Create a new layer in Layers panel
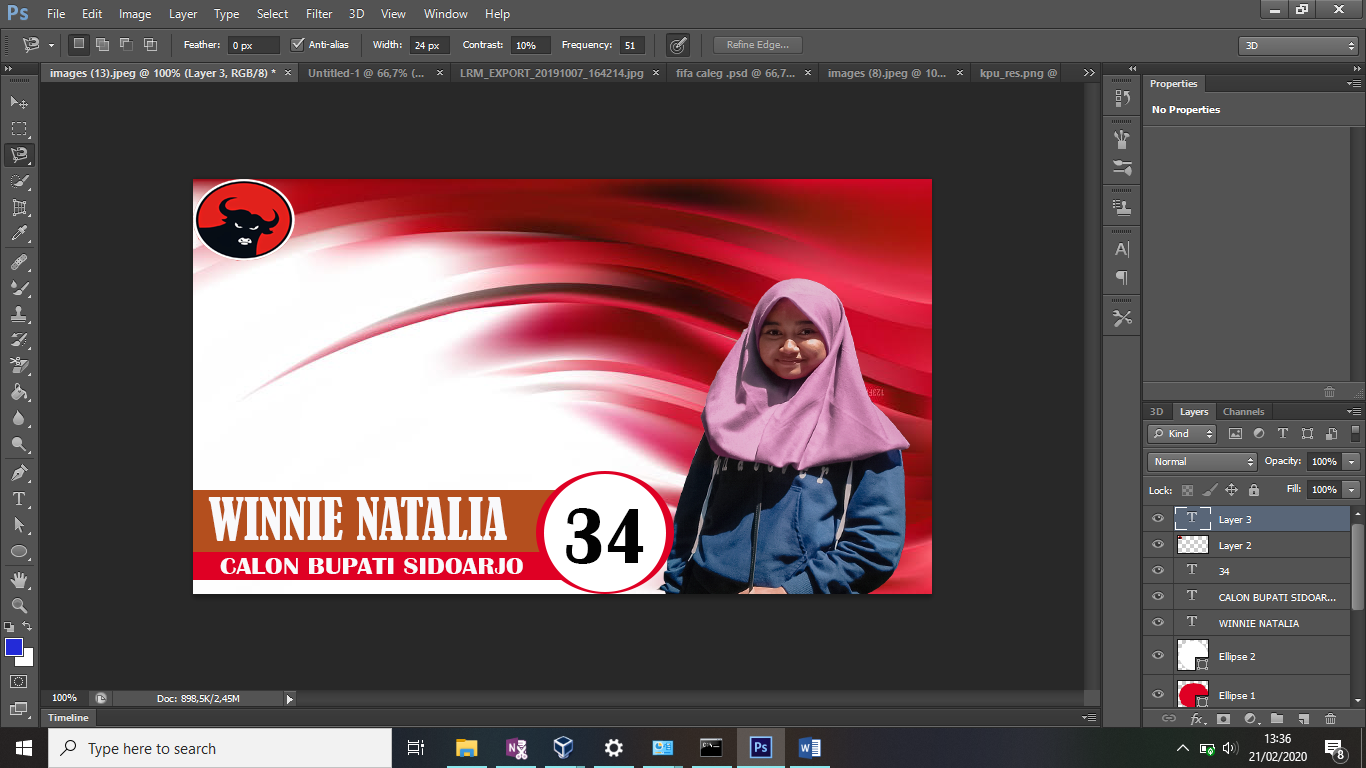 (1303, 719)
